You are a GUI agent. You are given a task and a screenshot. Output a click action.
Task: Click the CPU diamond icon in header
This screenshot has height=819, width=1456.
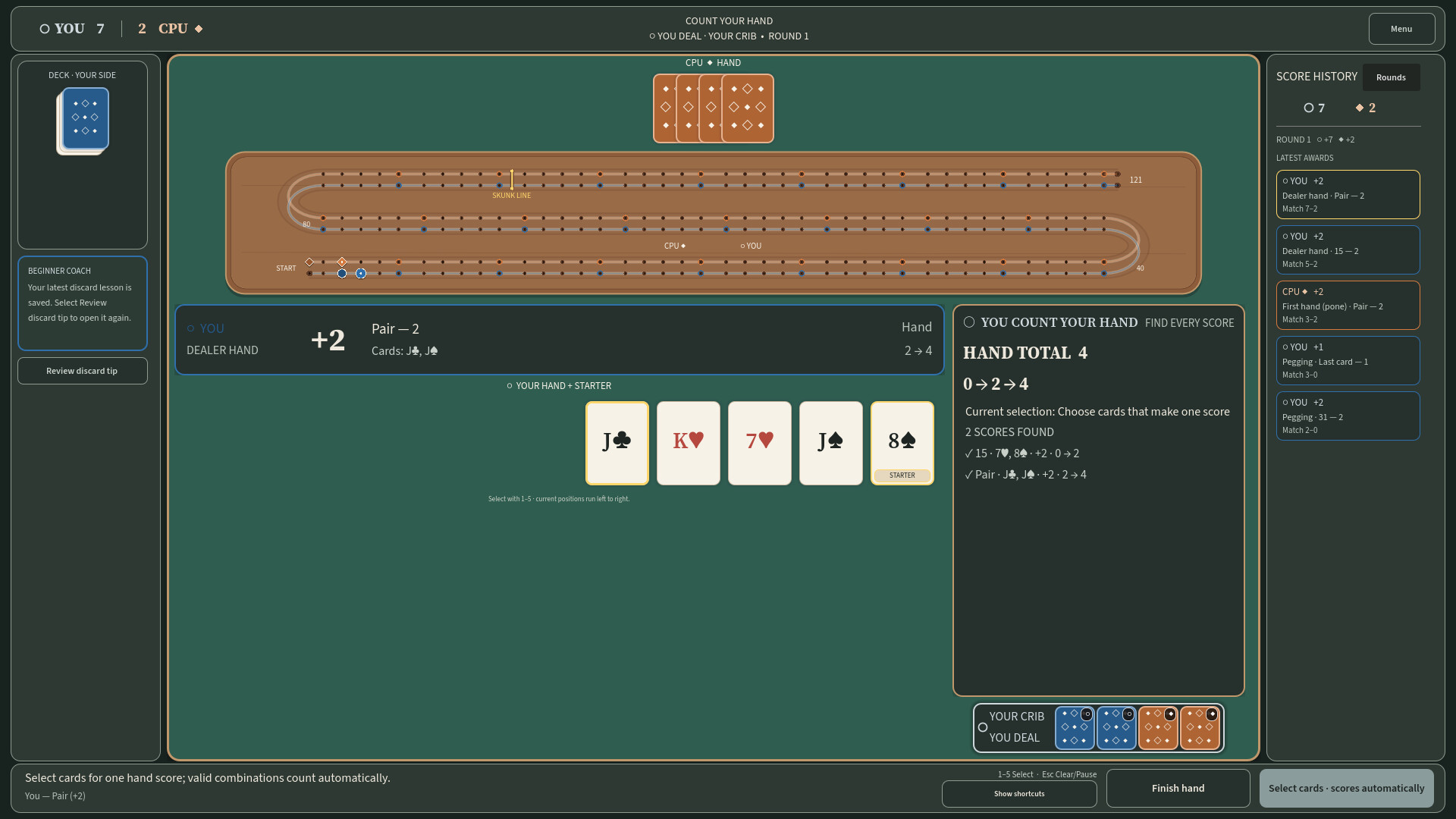(199, 29)
